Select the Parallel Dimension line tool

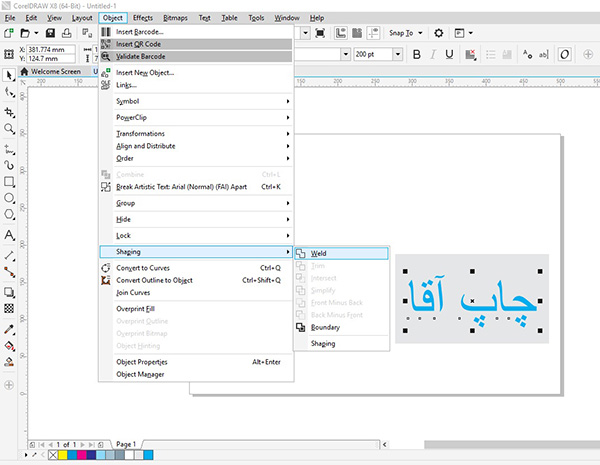click(x=9, y=255)
